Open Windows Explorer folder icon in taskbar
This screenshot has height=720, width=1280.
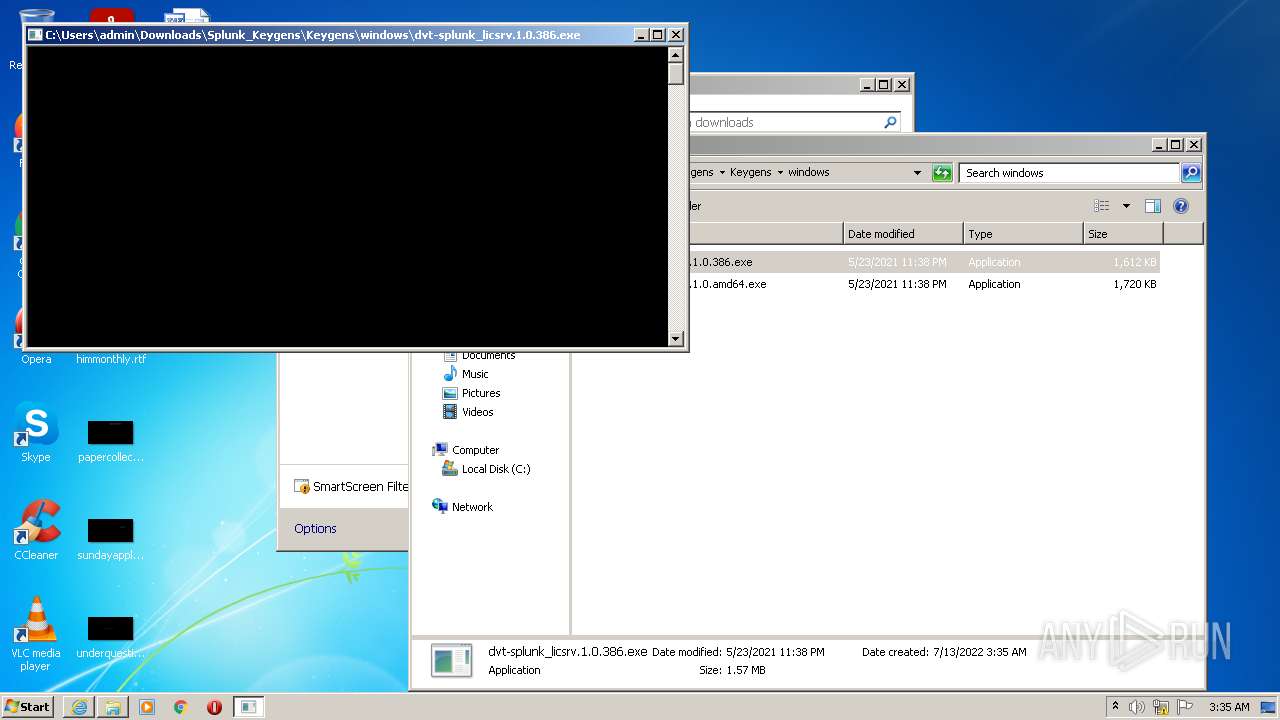(x=113, y=707)
